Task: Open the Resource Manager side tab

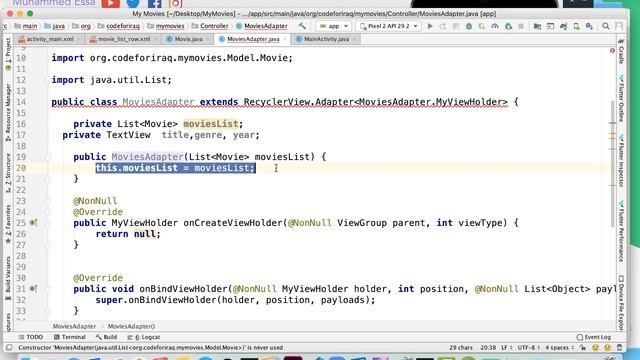Action: [x=8, y=113]
